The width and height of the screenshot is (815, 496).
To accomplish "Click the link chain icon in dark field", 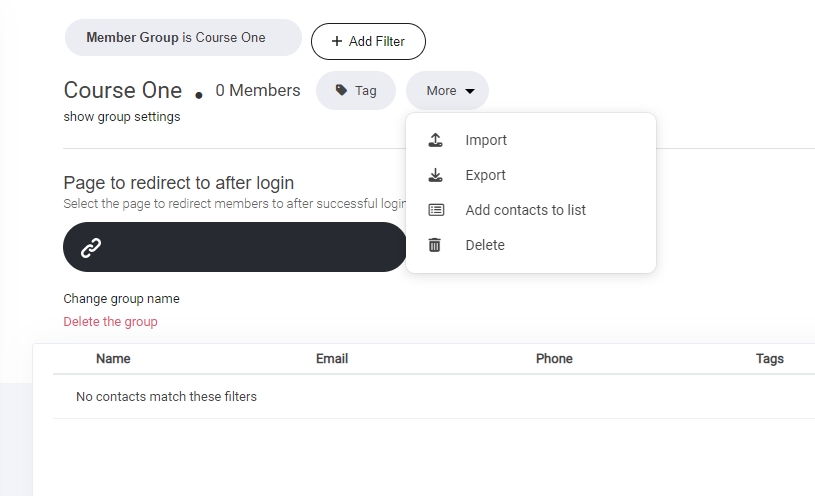I will click(x=91, y=247).
